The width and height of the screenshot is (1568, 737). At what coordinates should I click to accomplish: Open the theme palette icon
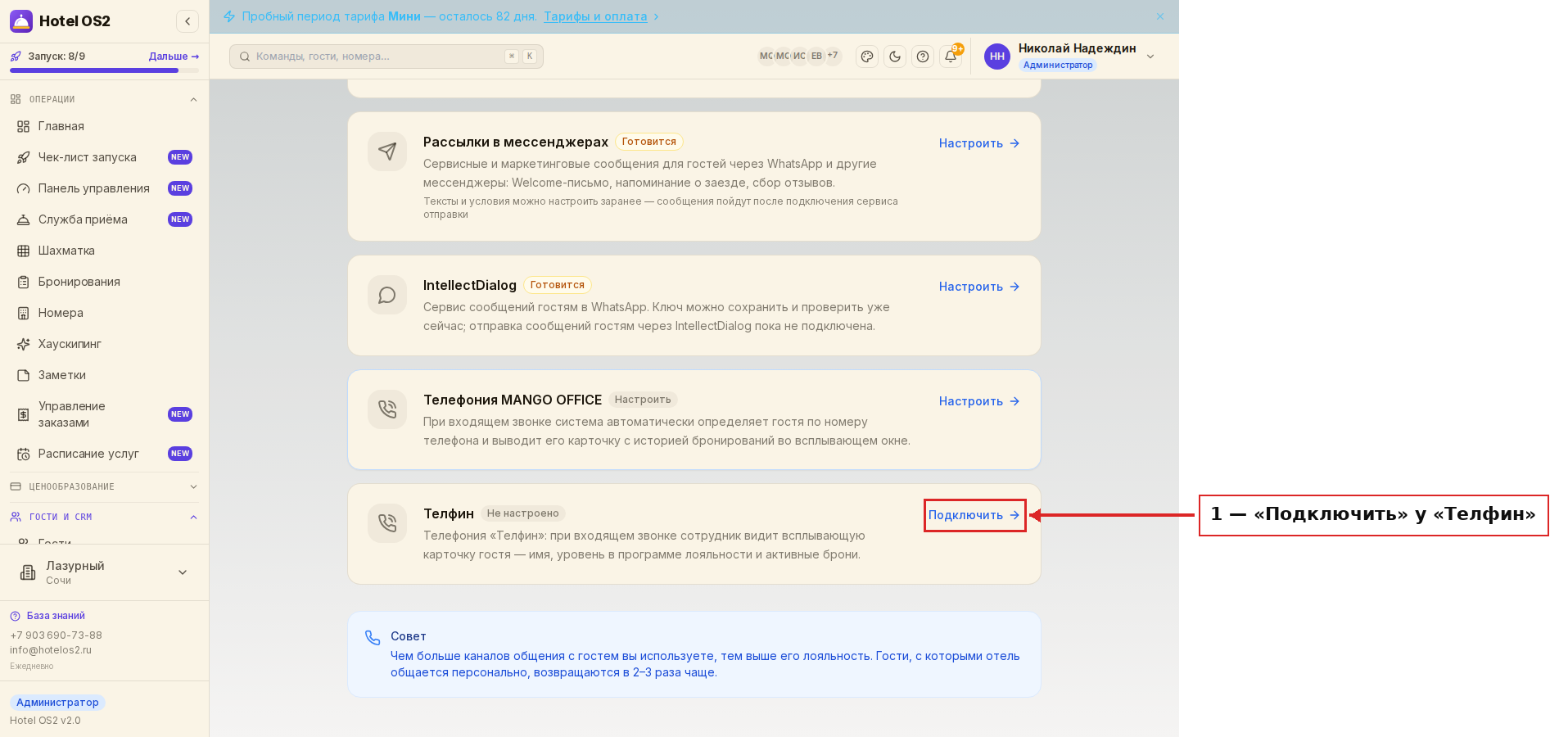pyautogui.click(x=867, y=57)
